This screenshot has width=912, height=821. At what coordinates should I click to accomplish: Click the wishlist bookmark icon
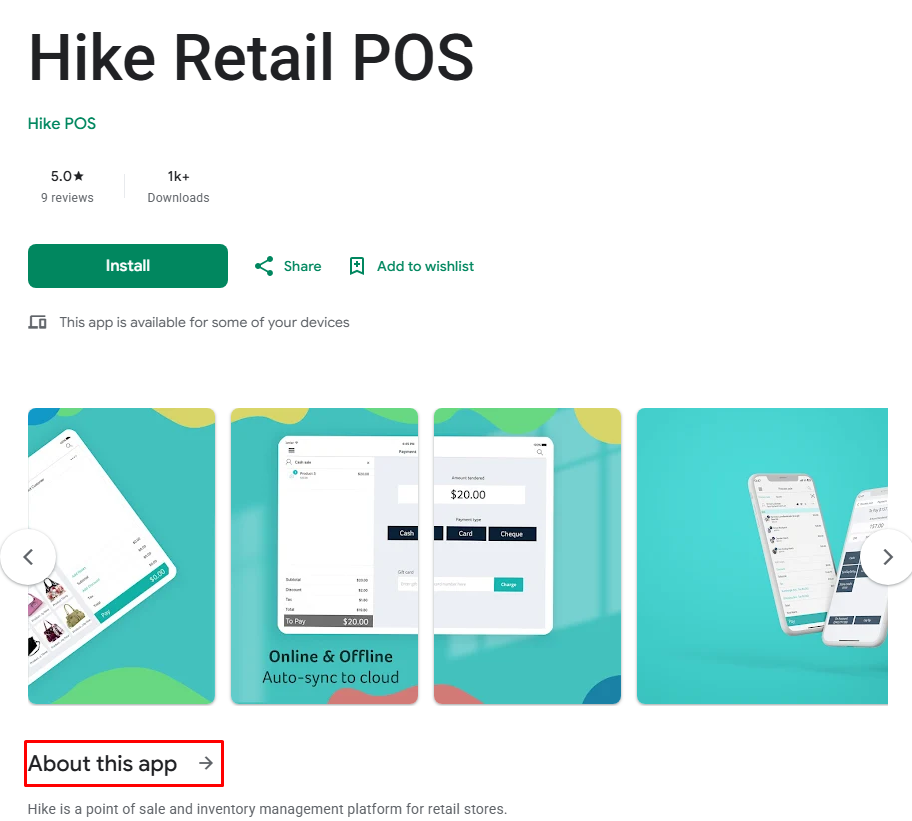357,266
